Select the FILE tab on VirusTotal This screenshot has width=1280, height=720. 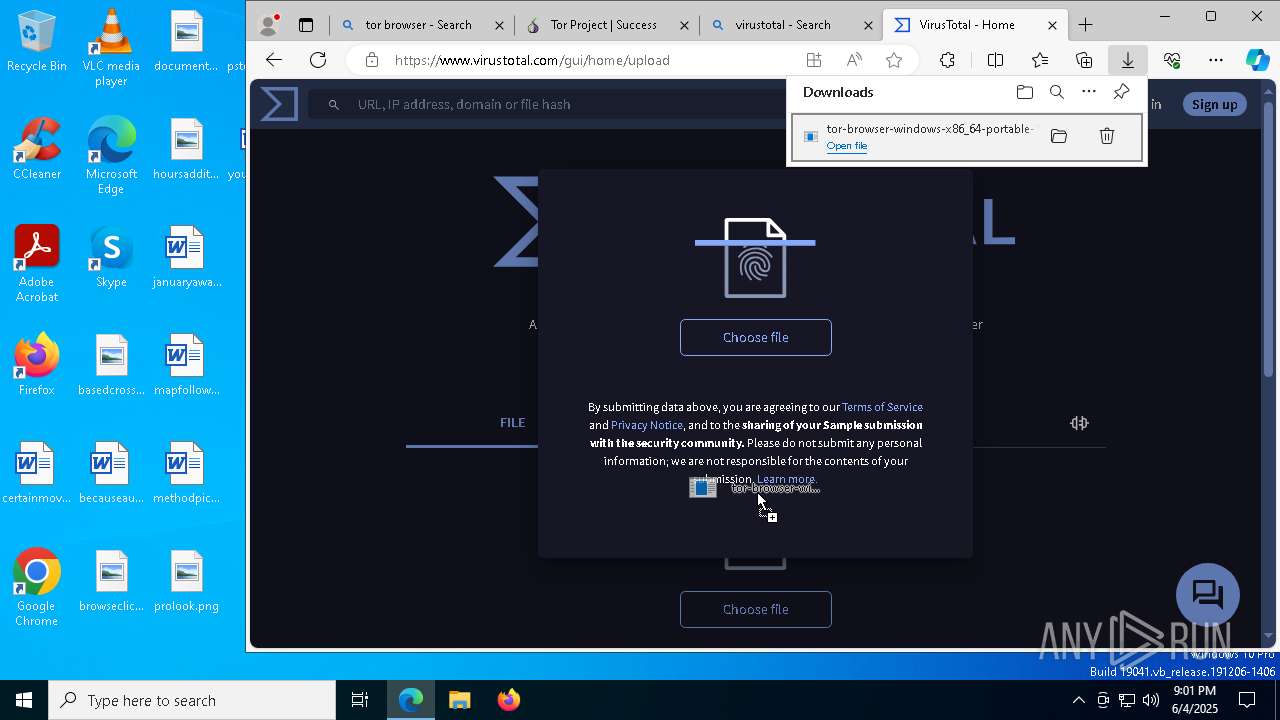point(512,423)
